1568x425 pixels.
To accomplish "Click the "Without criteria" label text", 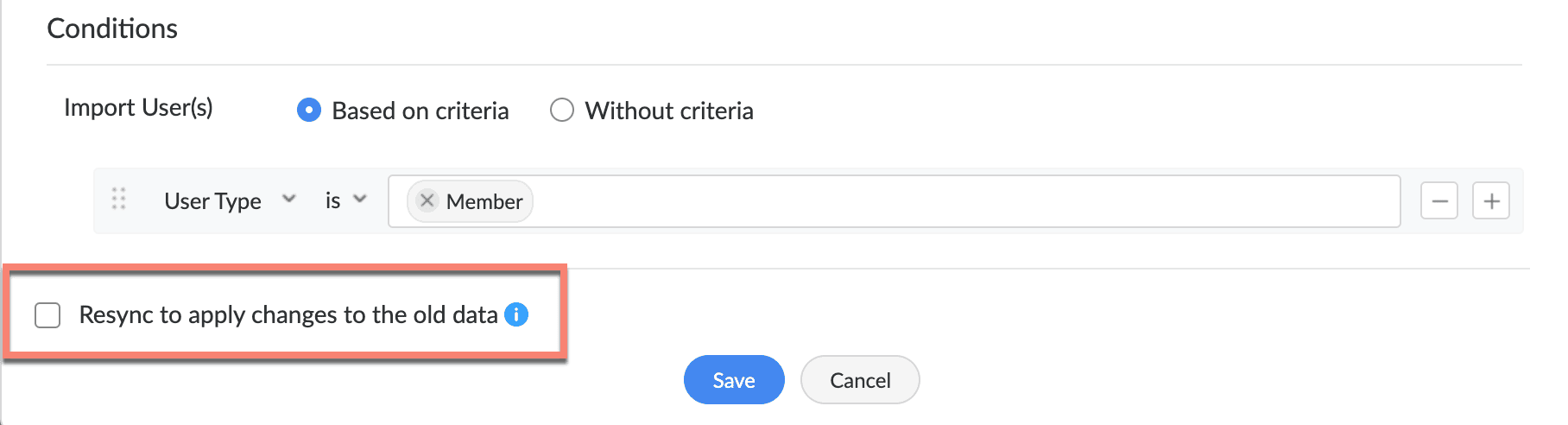I will tap(669, 111).
